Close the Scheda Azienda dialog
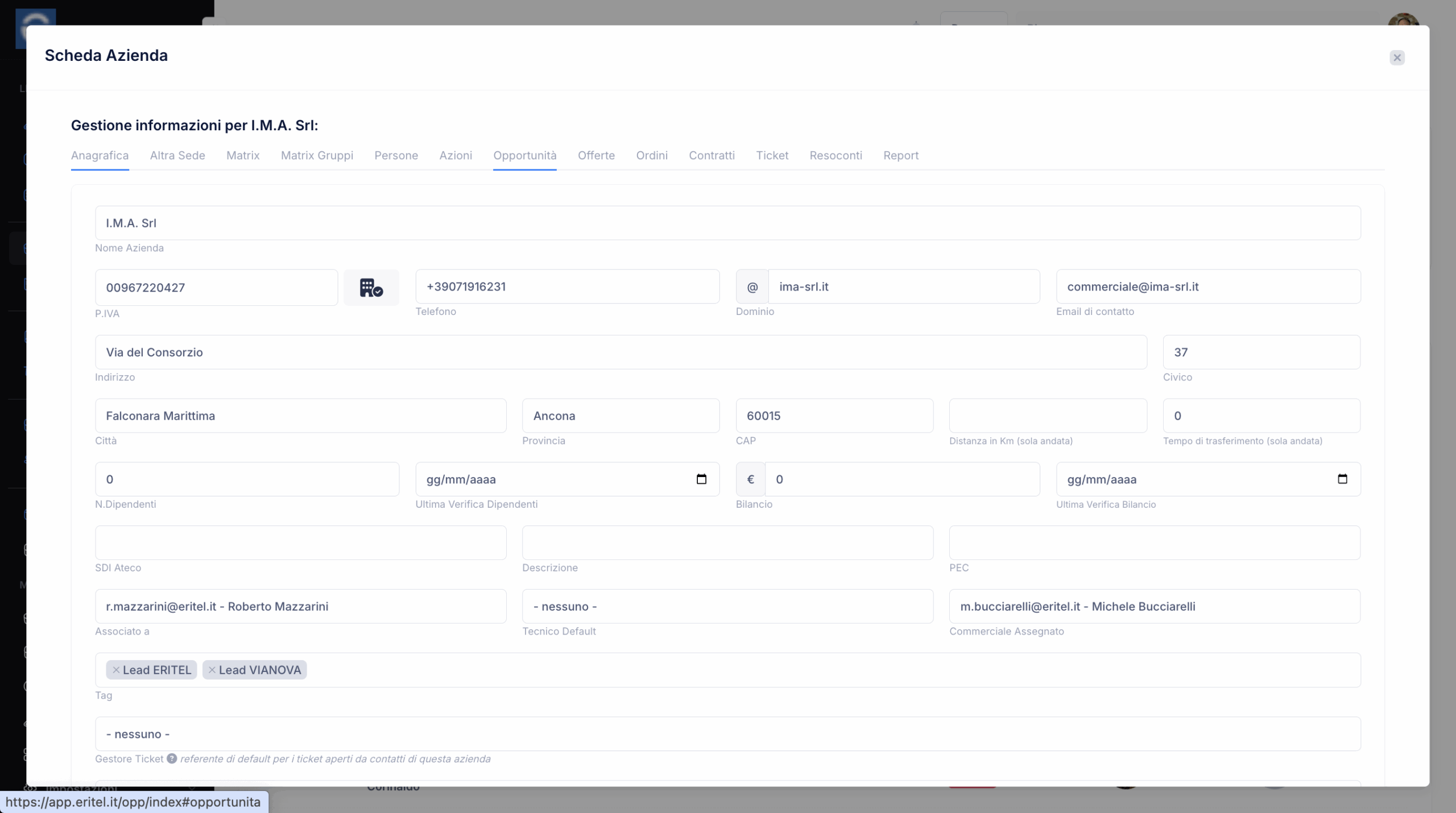Screen dimensions: 1456x813 coord(1396,57)
